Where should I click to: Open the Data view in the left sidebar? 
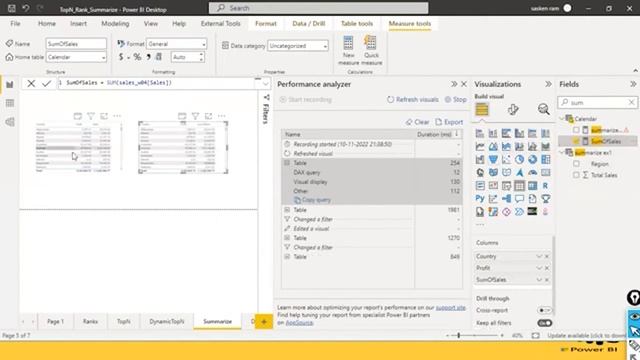[10, 103]
